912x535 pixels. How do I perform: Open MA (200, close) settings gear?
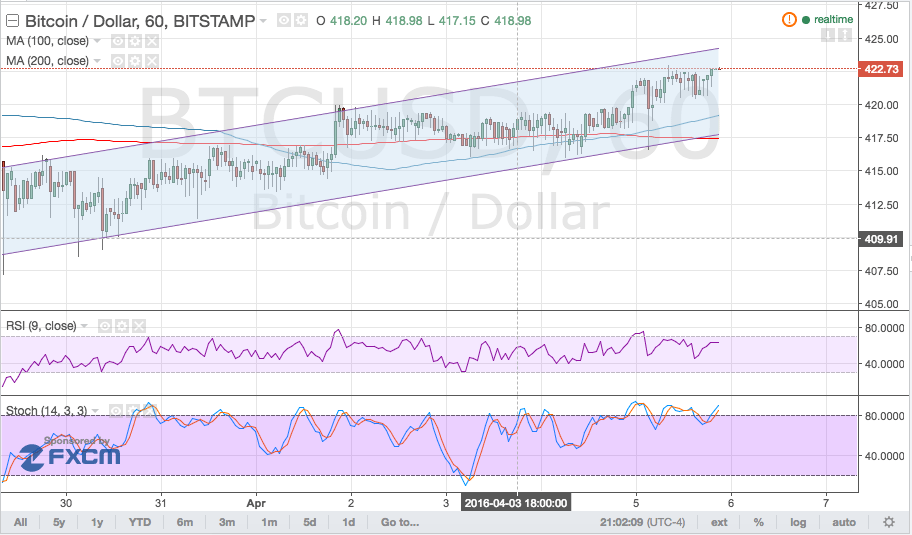(135, 61)
